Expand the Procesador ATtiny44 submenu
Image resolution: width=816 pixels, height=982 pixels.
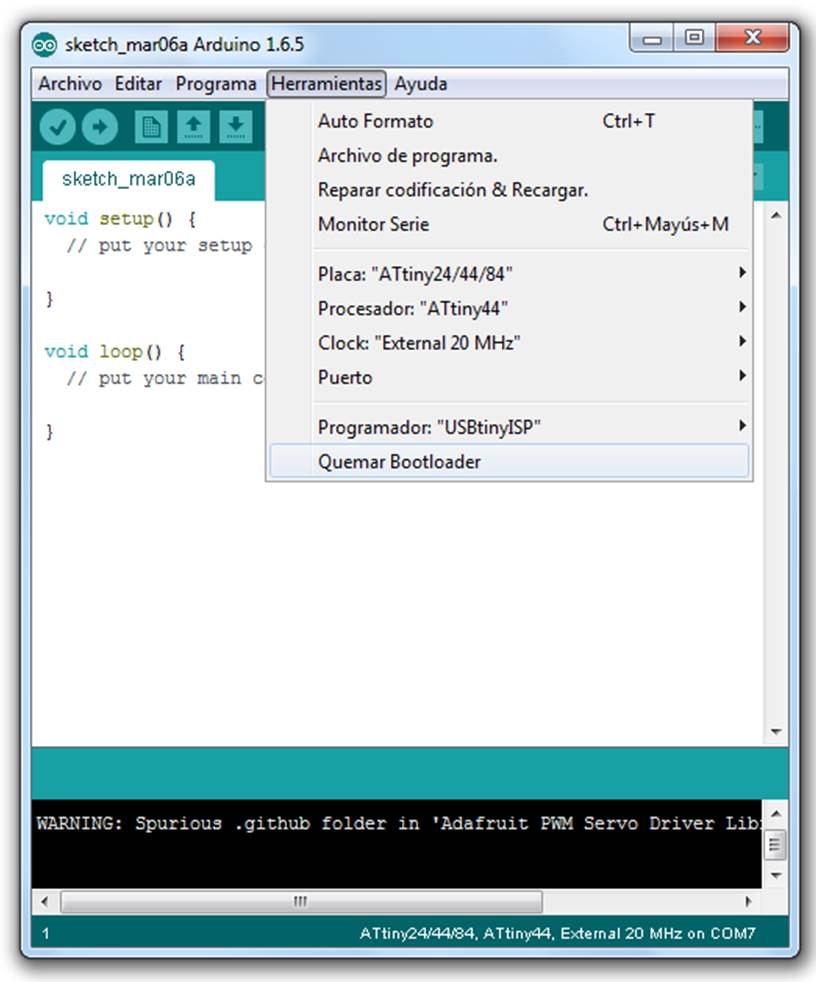[510, 308]
